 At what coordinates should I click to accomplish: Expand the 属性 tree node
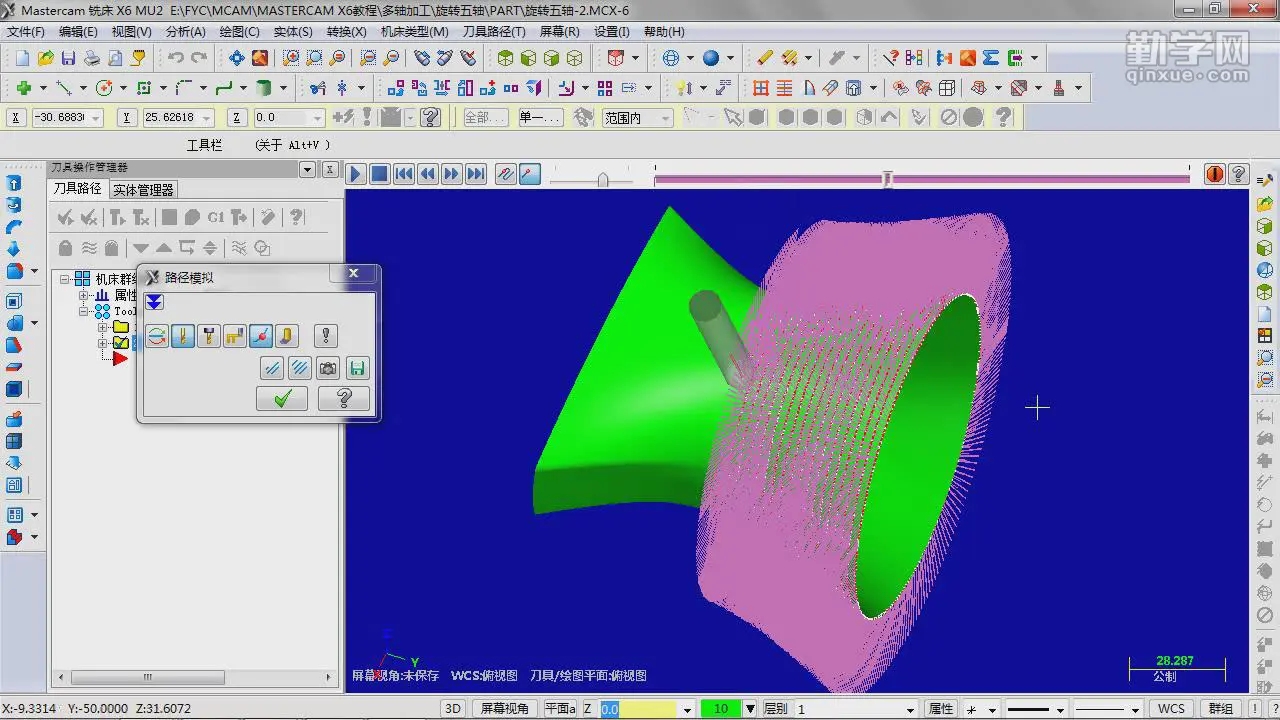pos(85,296)
